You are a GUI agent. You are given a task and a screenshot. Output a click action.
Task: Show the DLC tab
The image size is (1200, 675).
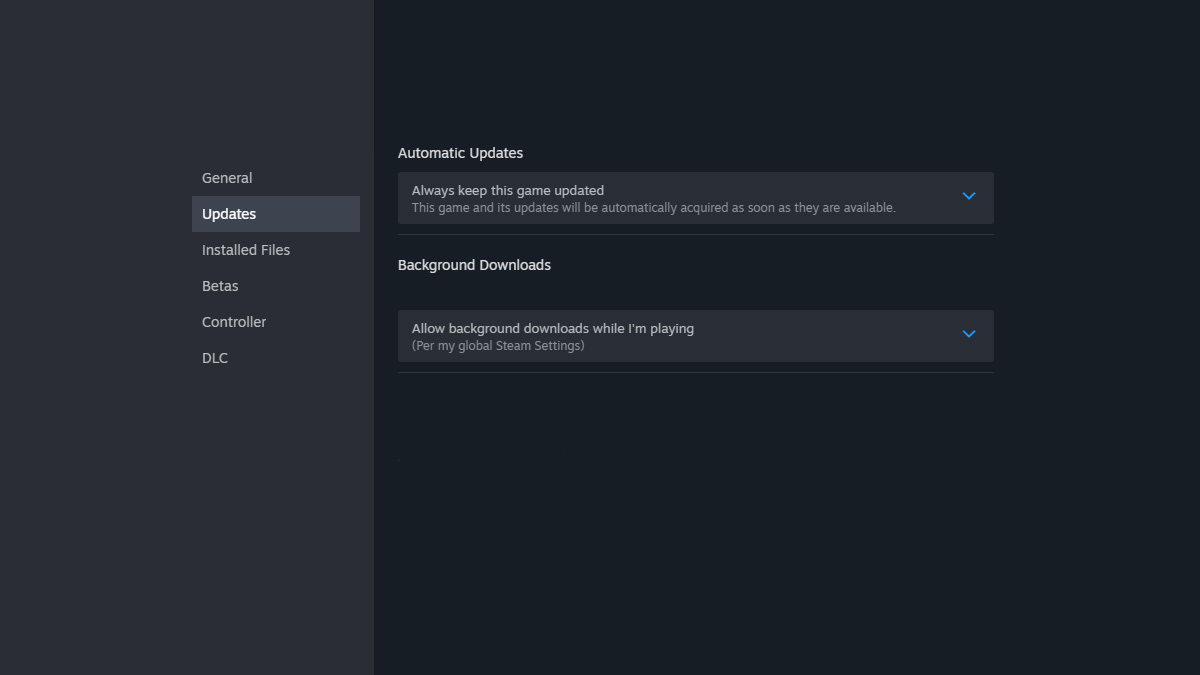click(215, 358)
